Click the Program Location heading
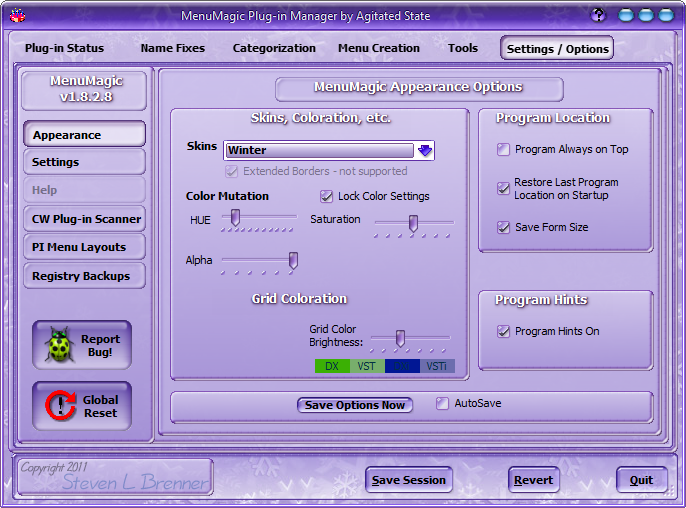The height and width of the screenshot is (508, 686). (x=553, y=118)
